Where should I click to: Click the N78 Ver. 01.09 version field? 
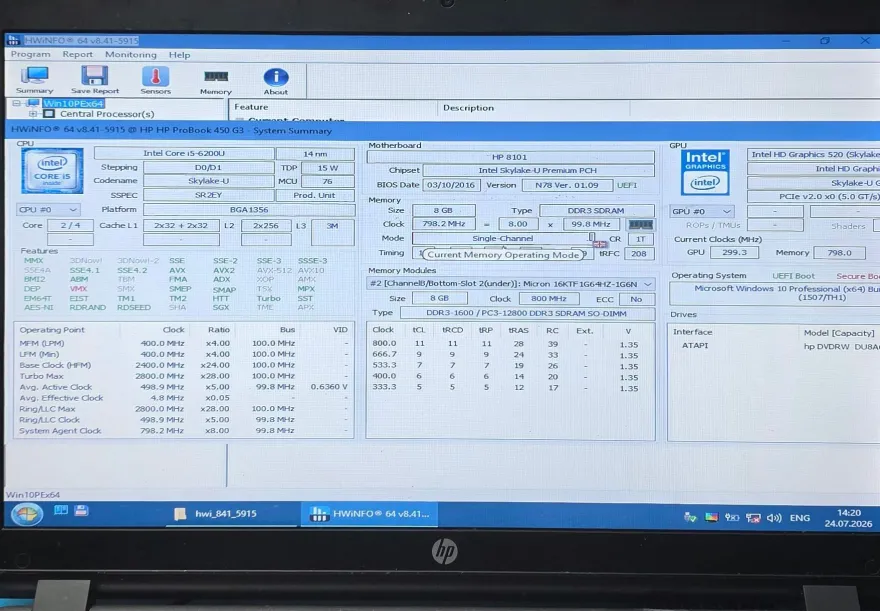coord(566,185)
